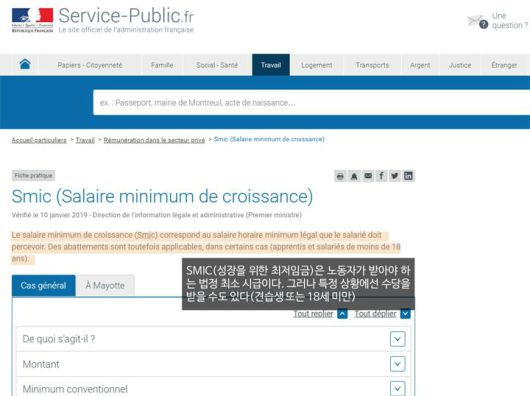Click the 'Vérifié le 10 janvier 2019' text
Image resolution: width=530 pixels, height=396 pixels.
click(50, 215)
